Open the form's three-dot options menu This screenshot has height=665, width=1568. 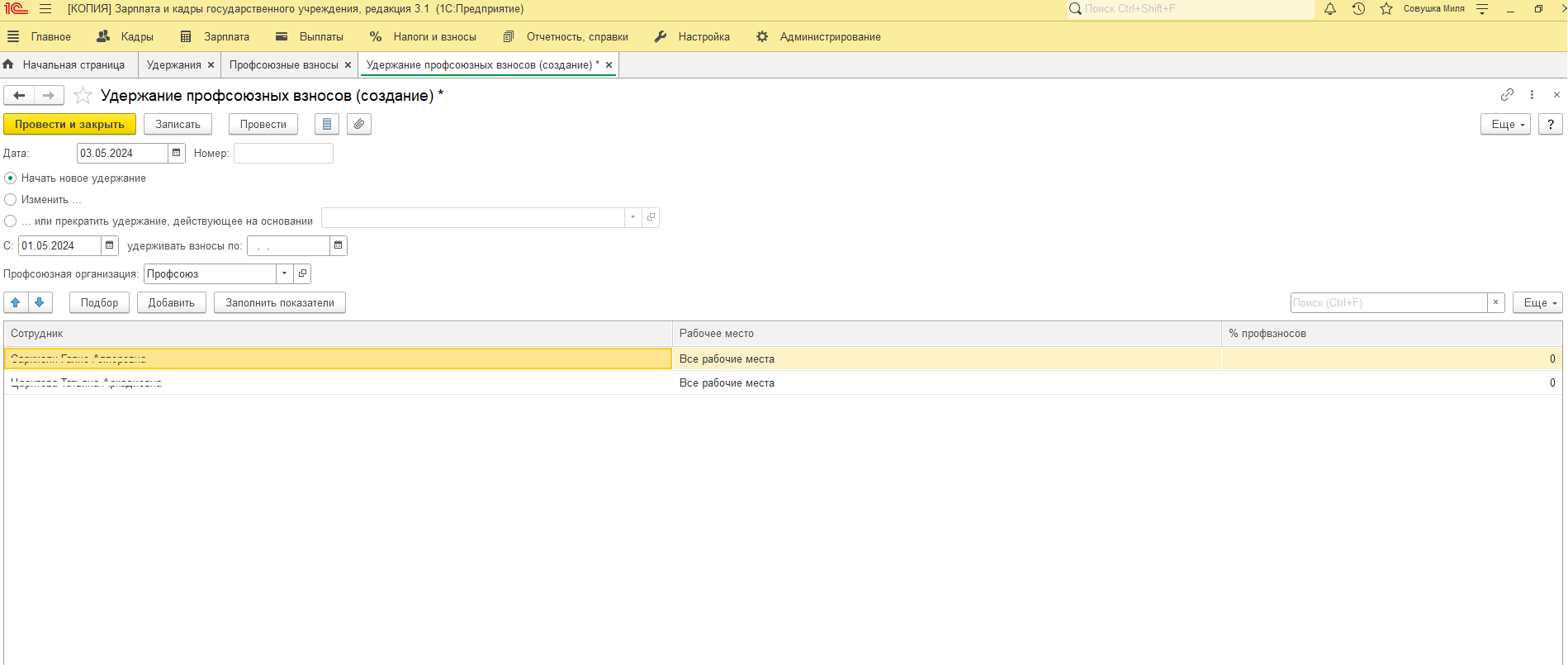[x=1532, y=95]
